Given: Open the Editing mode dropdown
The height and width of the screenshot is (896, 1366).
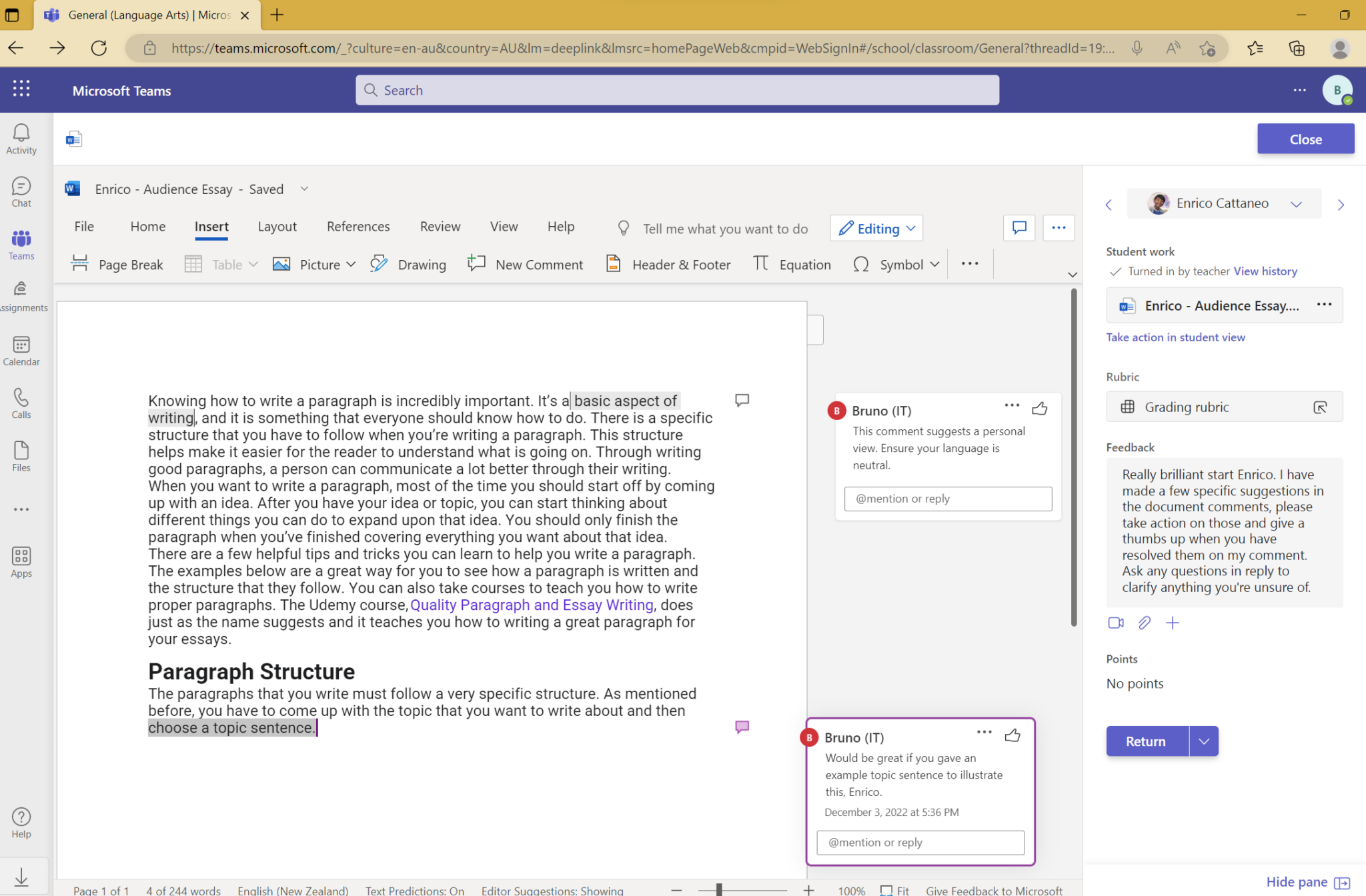Looking at the screenshot, I should click(876, 228).
